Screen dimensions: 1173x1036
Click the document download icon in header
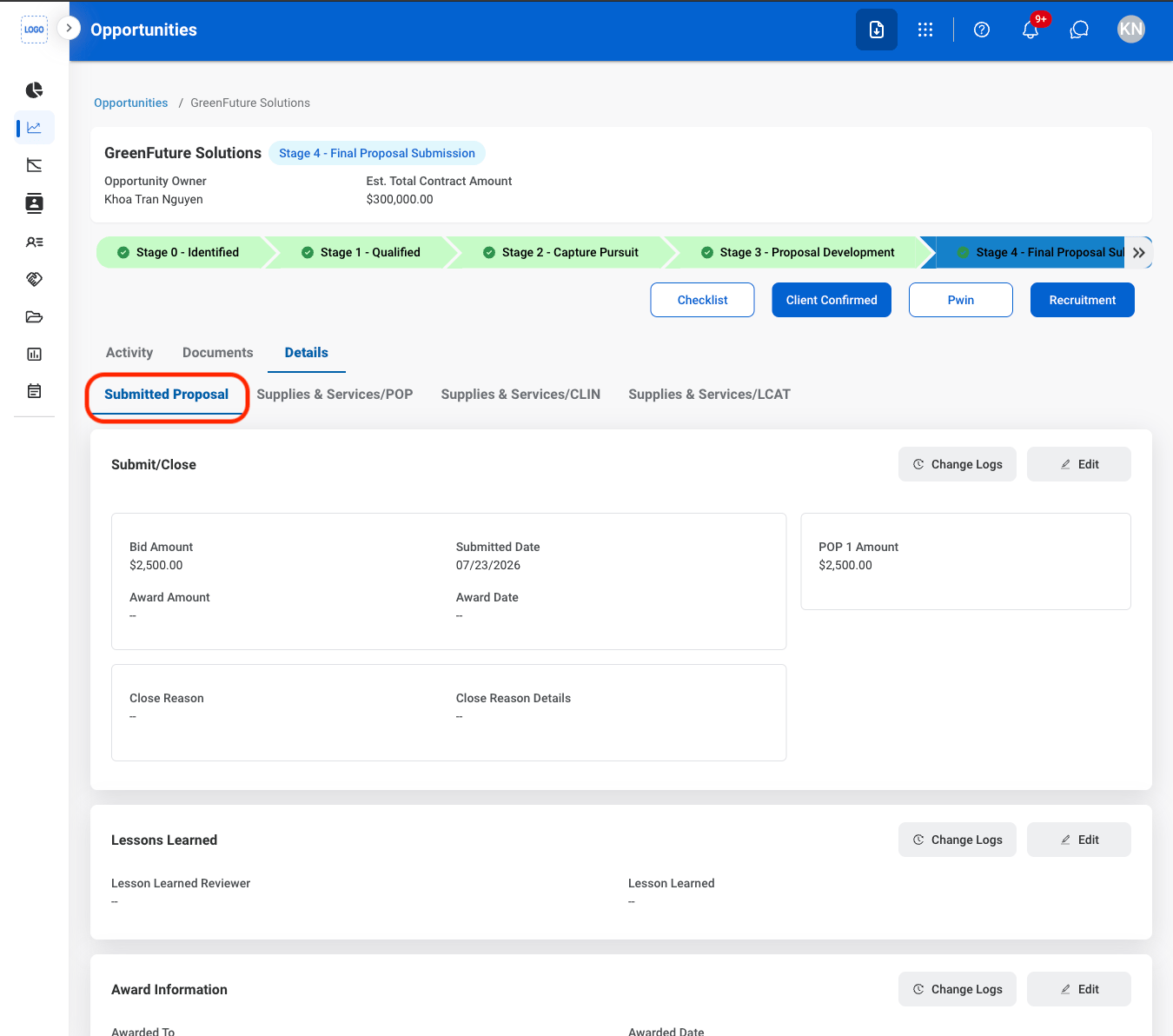click(877, 30)
